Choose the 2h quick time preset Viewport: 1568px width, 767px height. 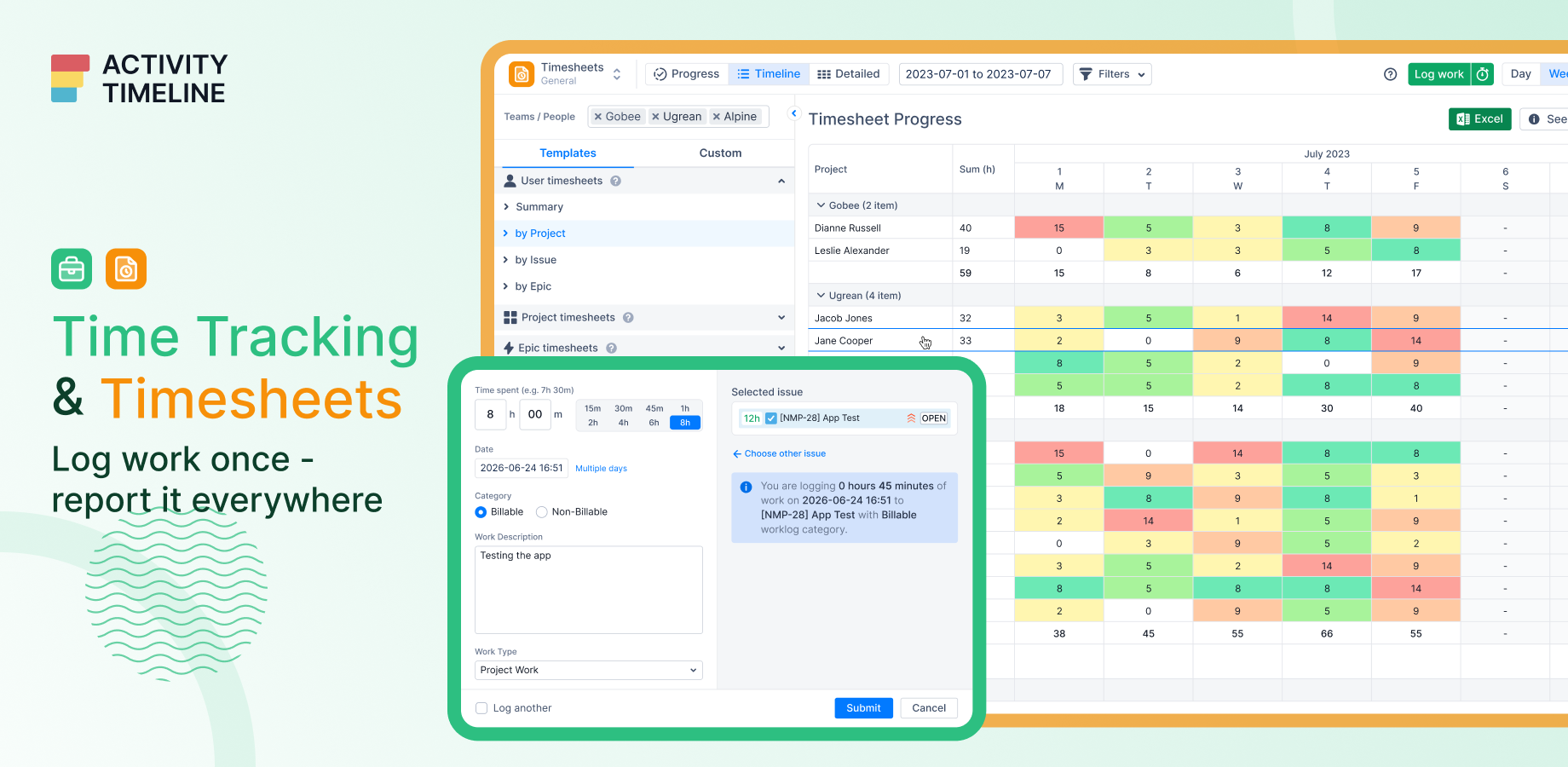[x=593, y=423]
